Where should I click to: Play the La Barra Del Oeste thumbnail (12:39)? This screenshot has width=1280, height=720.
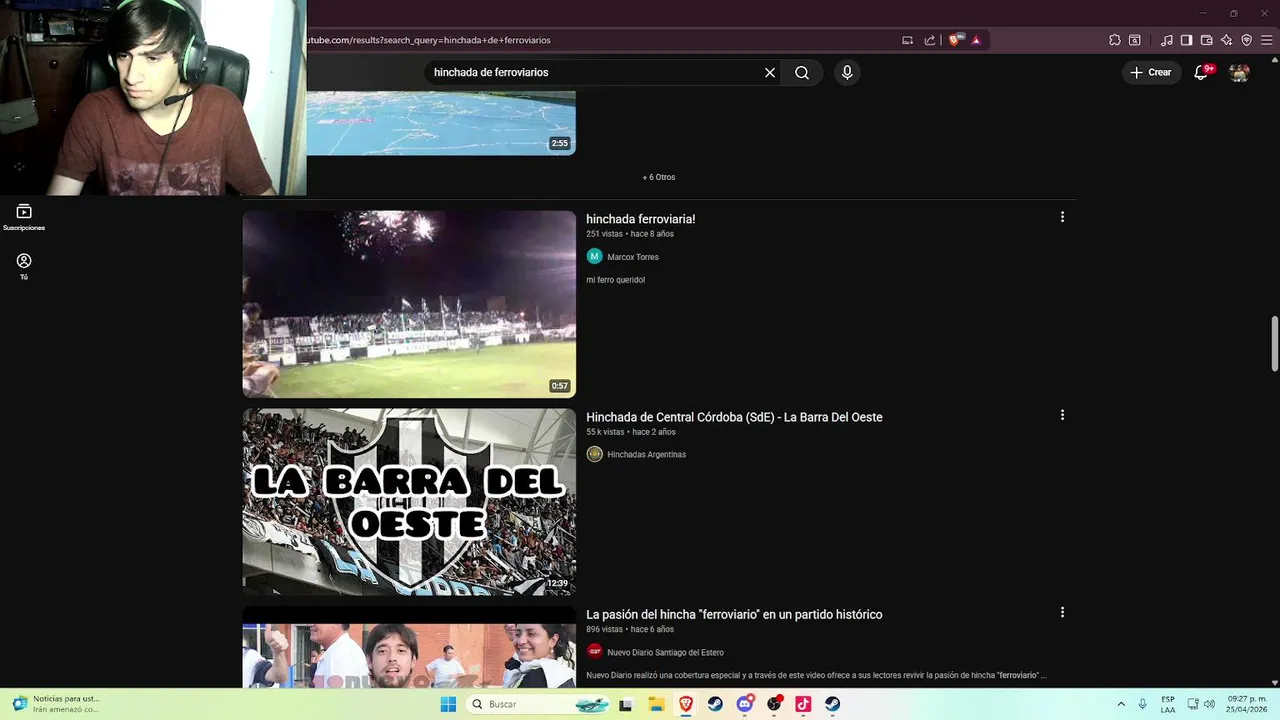409,501
